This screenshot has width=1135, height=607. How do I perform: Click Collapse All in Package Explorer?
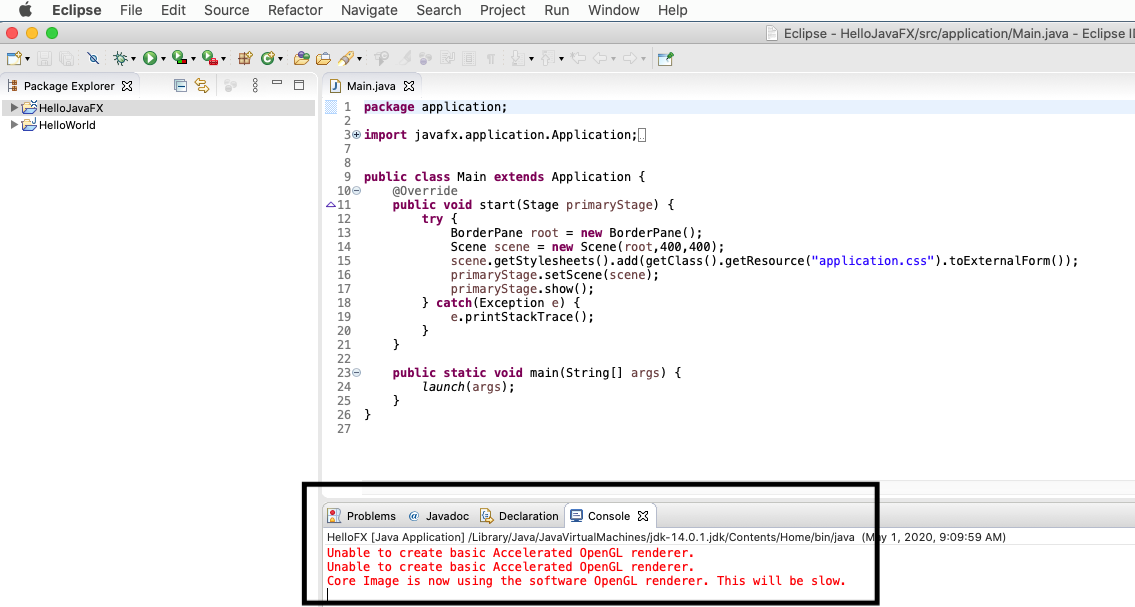(x=180, y=86)
